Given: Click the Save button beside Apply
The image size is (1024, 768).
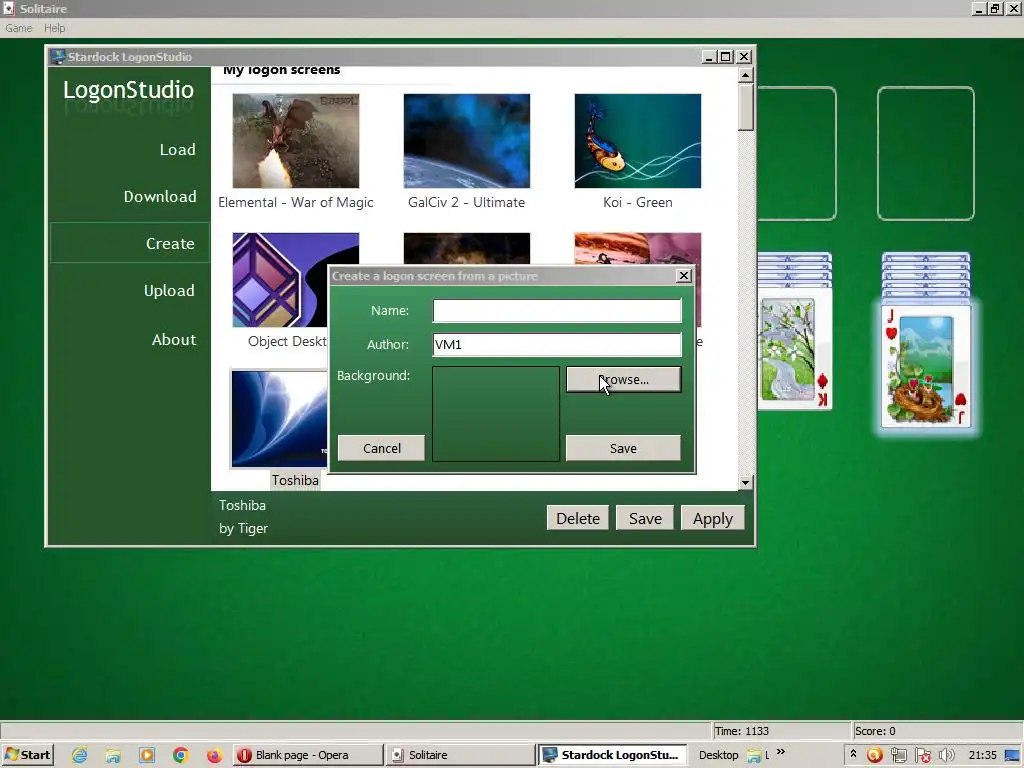Looking at the screenshot, I should (645, 518).
